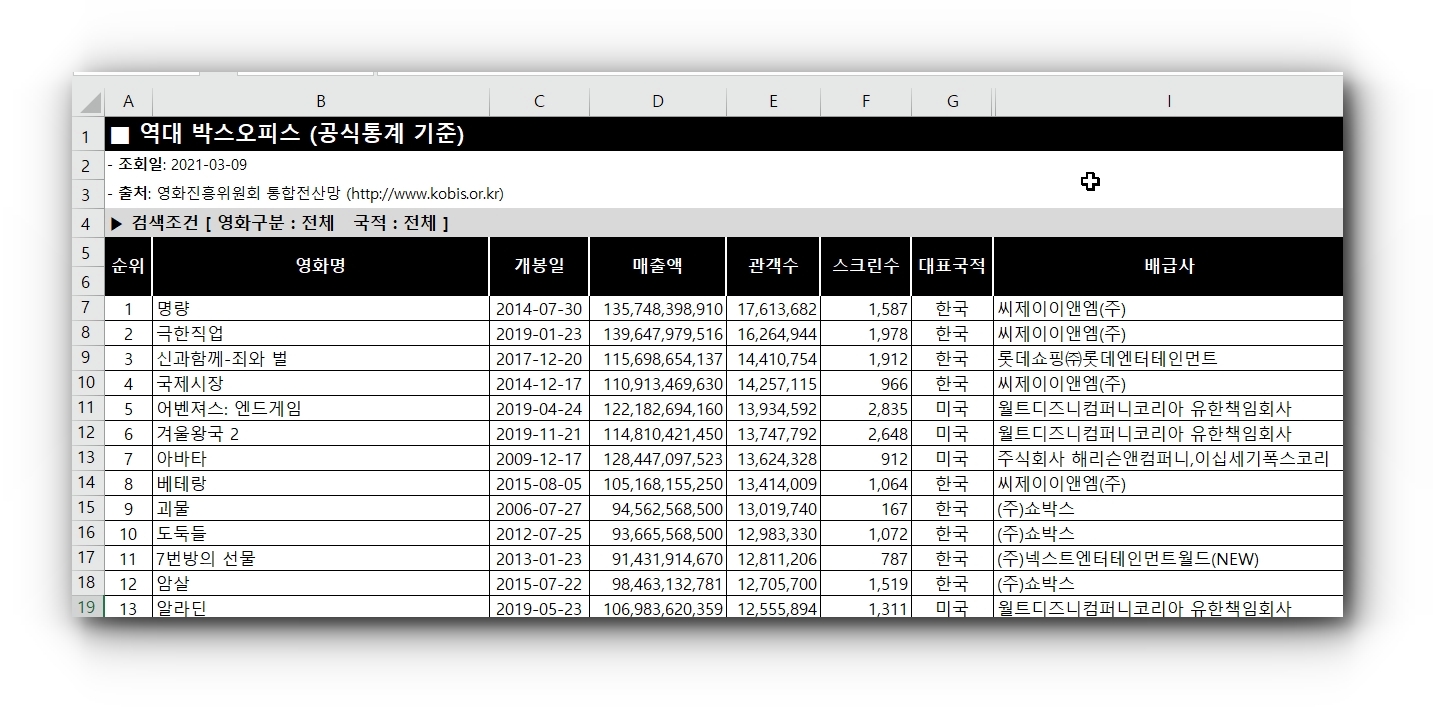This screenshot has height=707, width=1433.
Task: Click sales value '94,562,568,500'
Action: point(658,508)
